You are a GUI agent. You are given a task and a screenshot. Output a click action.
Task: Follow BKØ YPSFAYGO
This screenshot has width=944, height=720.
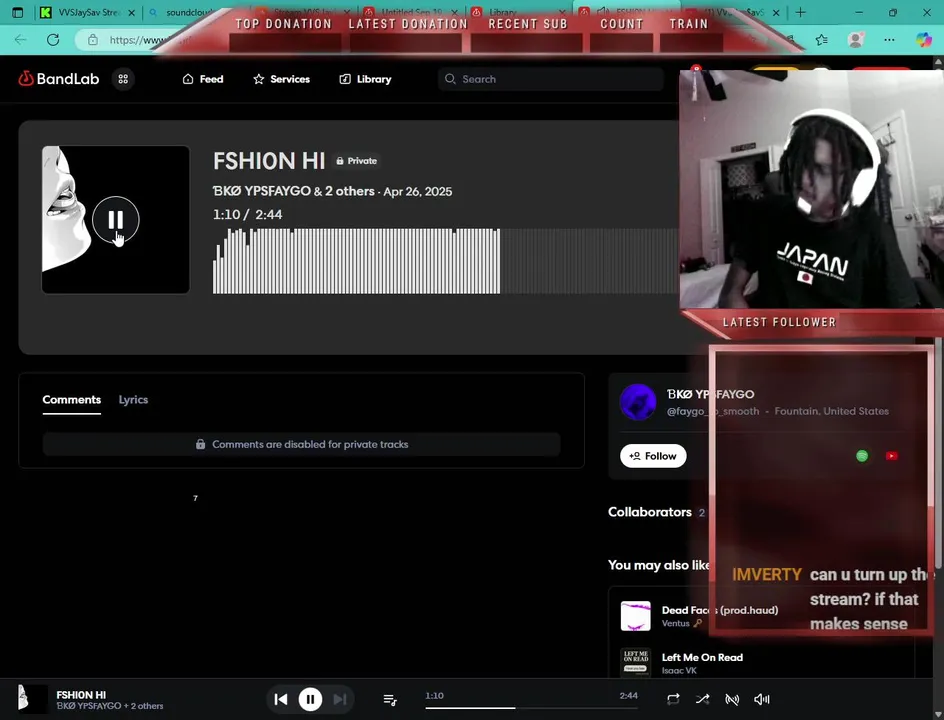click(653, 456)
